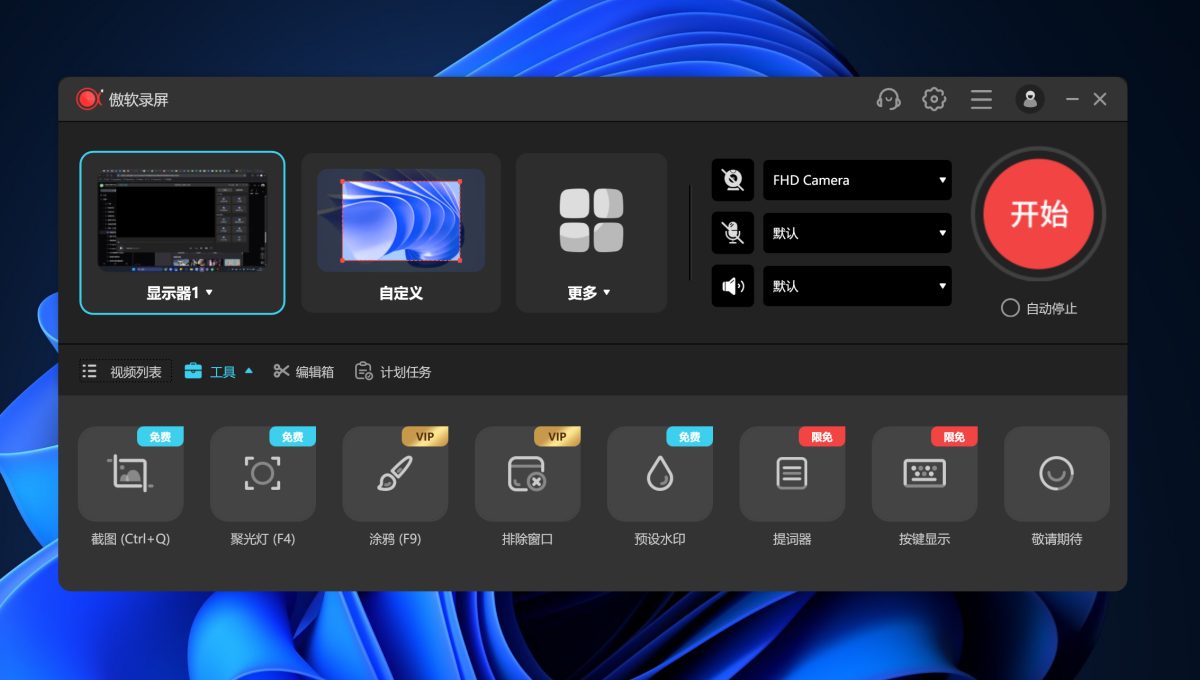Click the 截图 screenshot tool icon

[x=131, y=474]
